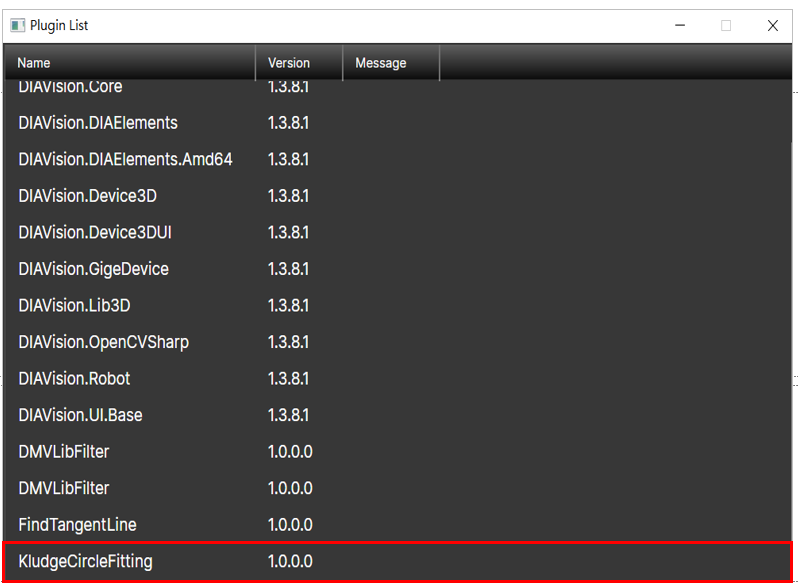Select the DIAVision.Core plugin row

[x=70, y=88]
